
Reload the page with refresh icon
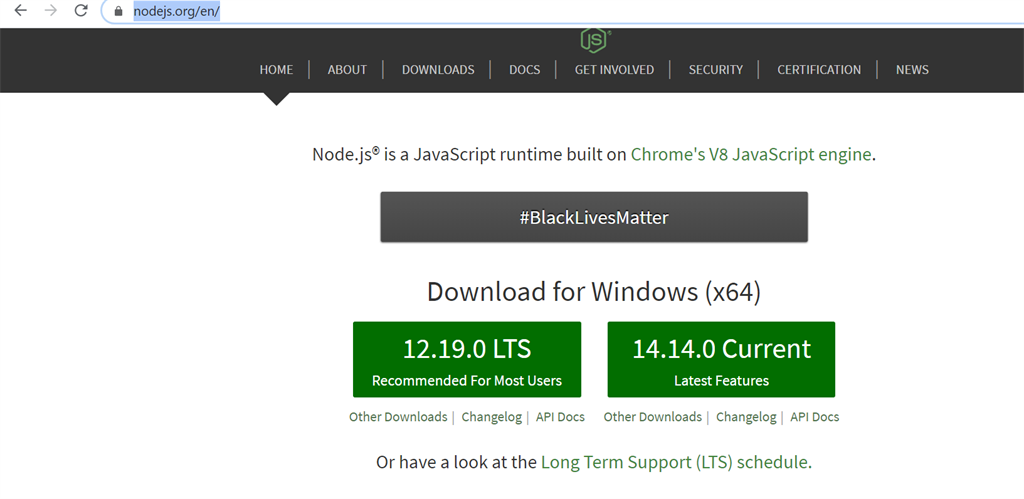(x=81, y=10)
